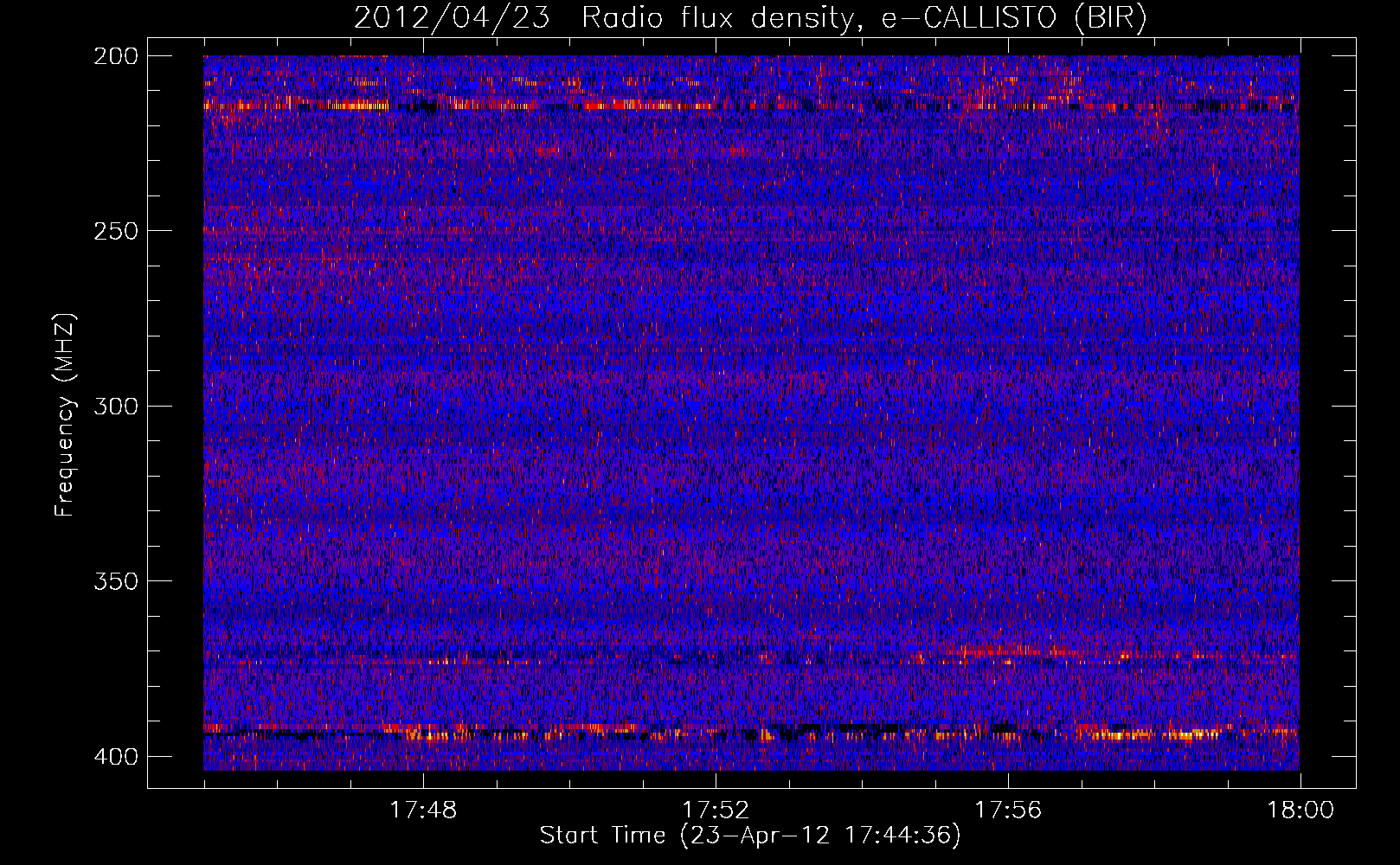This screenshot has width=1400, height=865.
Task: Click the 400 frequency tick label
Action: coord(115,757)
